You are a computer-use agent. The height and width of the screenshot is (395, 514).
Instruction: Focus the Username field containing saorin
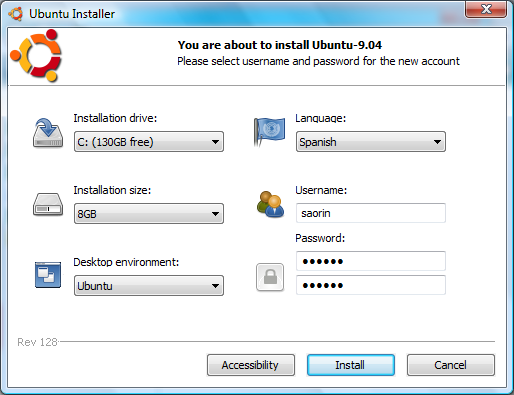point(371,213)
